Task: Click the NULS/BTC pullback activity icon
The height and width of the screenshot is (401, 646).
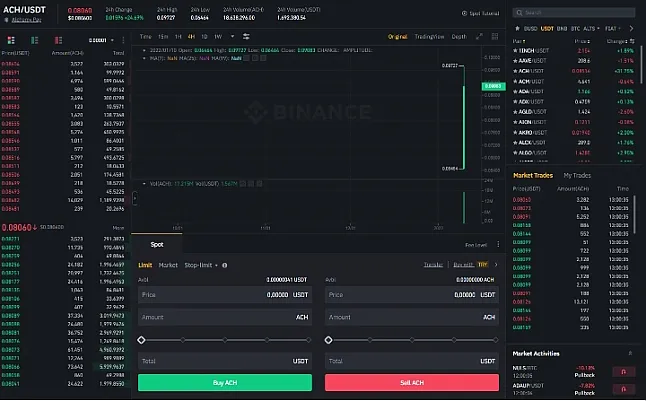Action: coord(623,372)
